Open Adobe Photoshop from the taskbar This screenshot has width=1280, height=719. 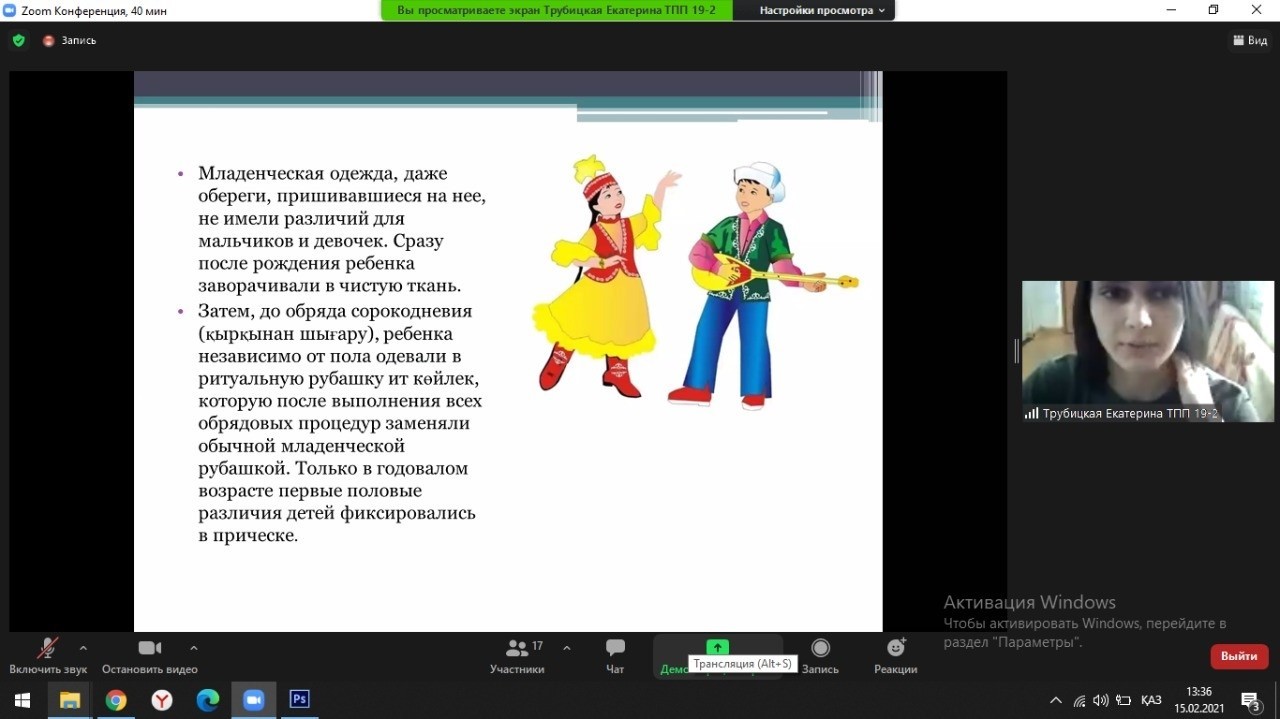tap(299, 700)
